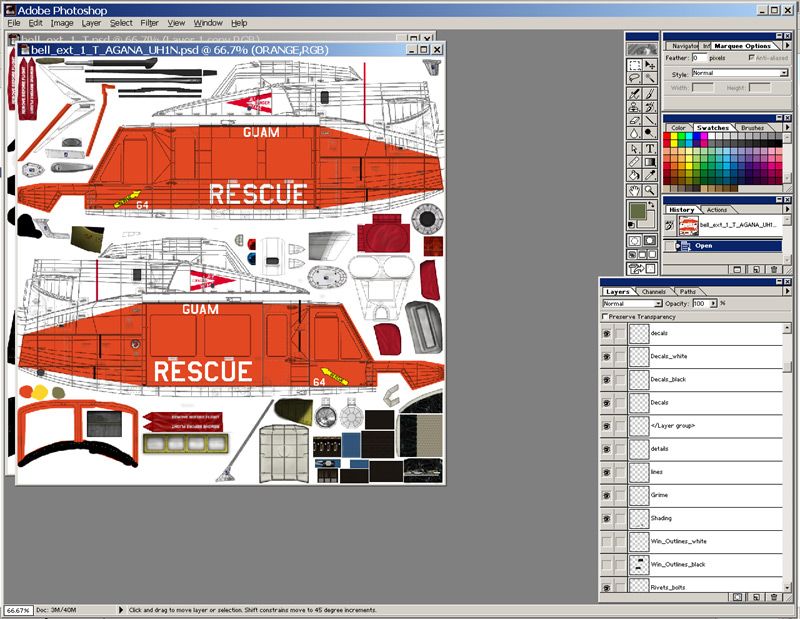Select the Rectangular Marquee tool
The width and height of the screenshot is (800, 619).
pos(634,65)
